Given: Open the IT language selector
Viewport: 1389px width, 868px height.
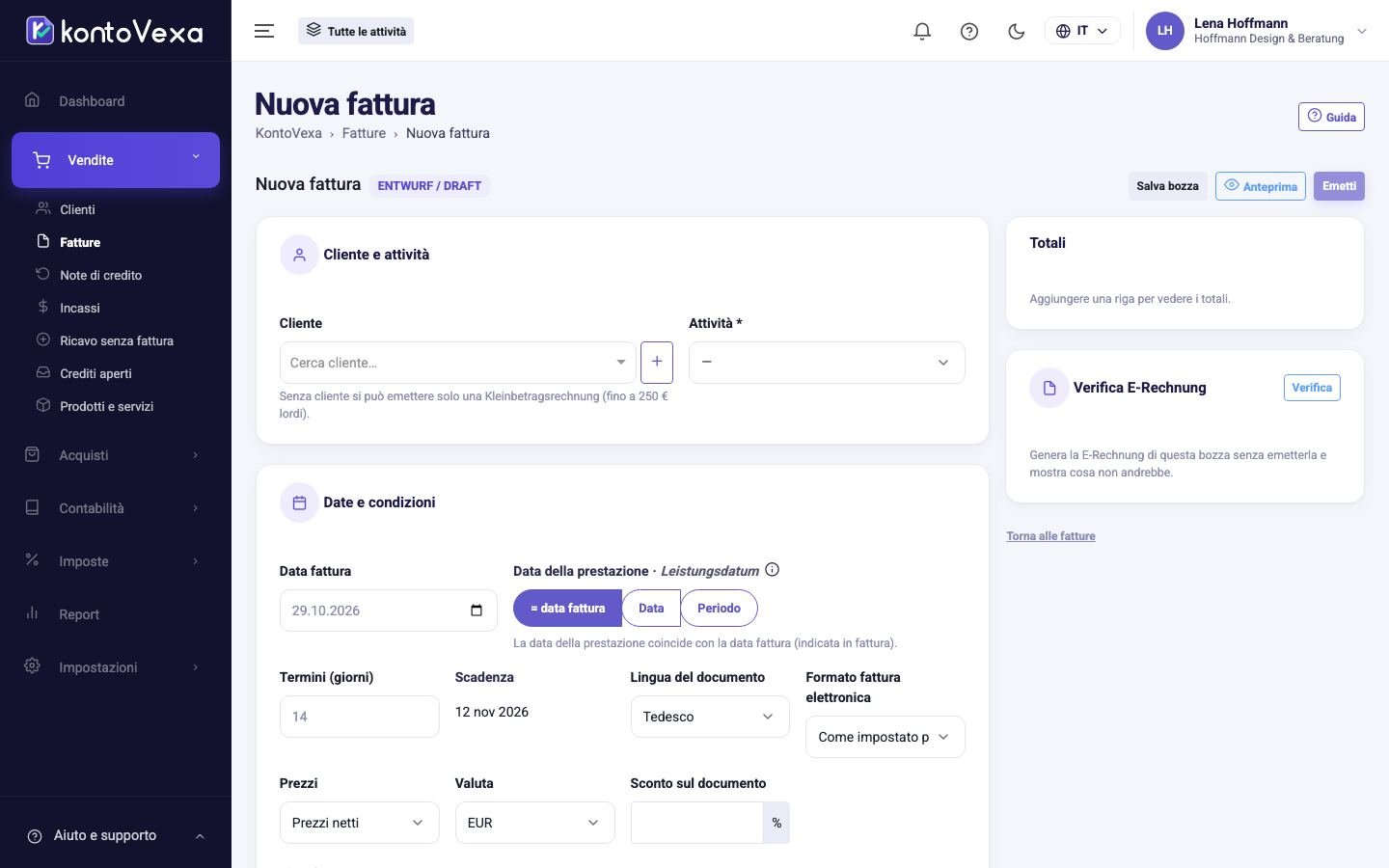Looking at the screenshot, I should coord(1082,31).
